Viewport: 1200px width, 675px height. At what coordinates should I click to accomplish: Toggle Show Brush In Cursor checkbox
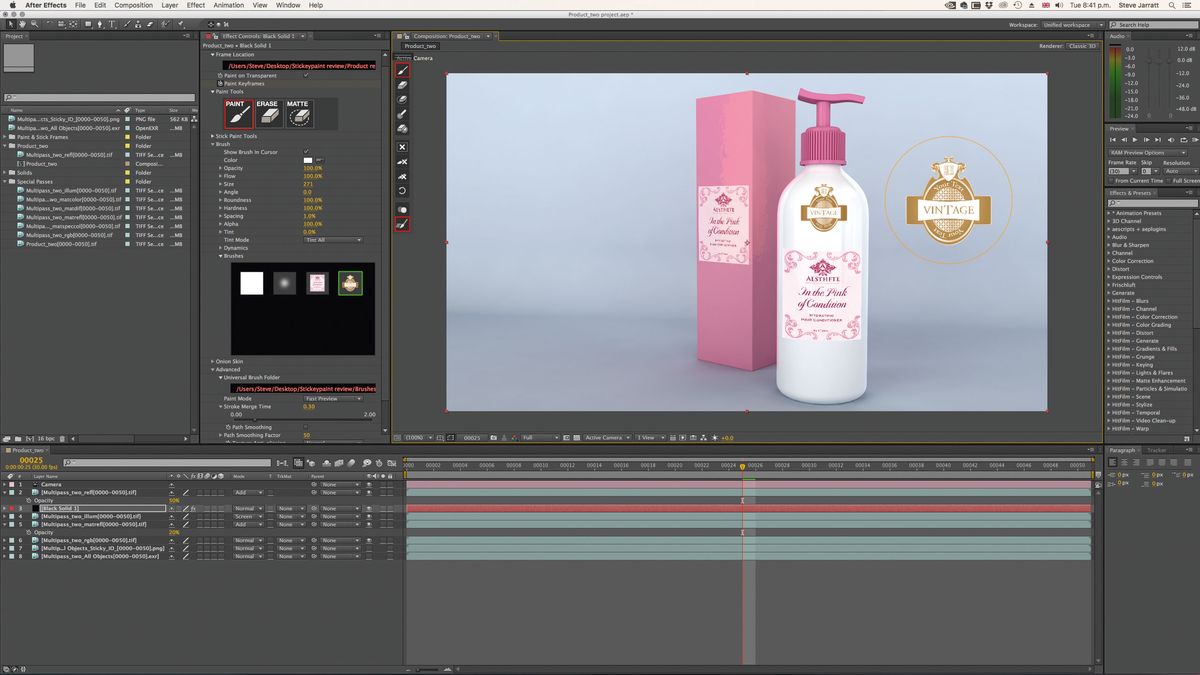[306, 152]
